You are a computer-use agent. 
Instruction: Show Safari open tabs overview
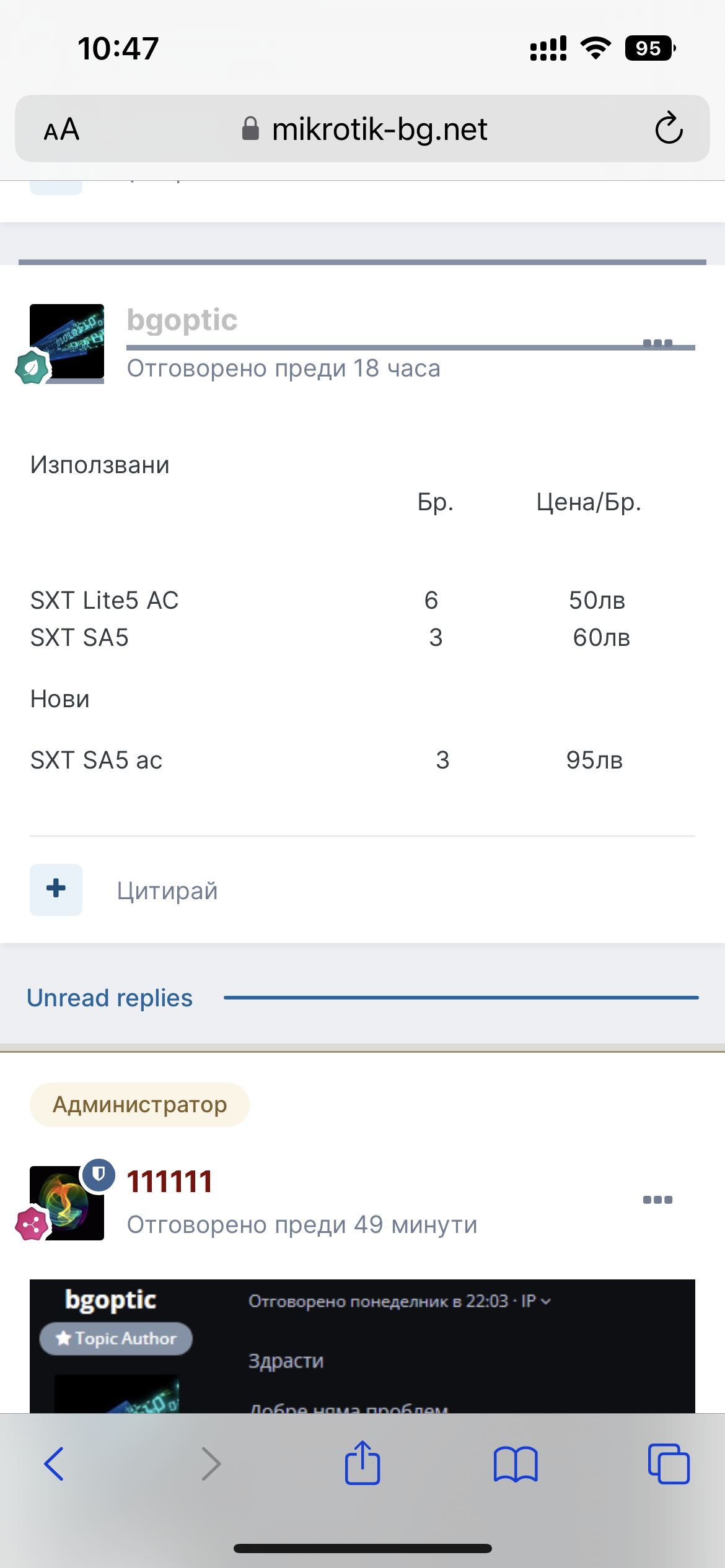668,1464
